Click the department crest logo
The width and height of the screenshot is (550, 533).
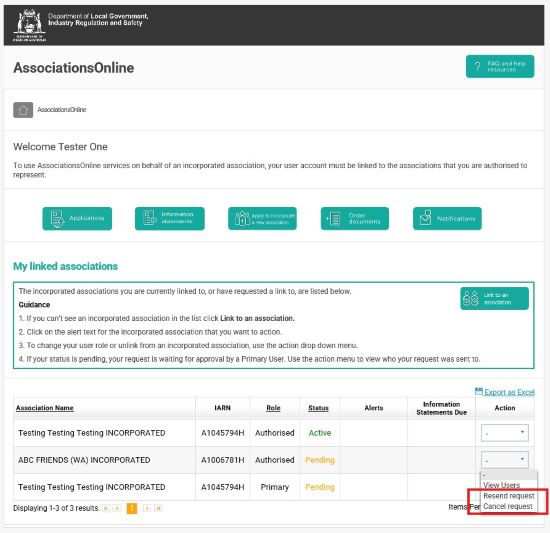coord(29,25)
